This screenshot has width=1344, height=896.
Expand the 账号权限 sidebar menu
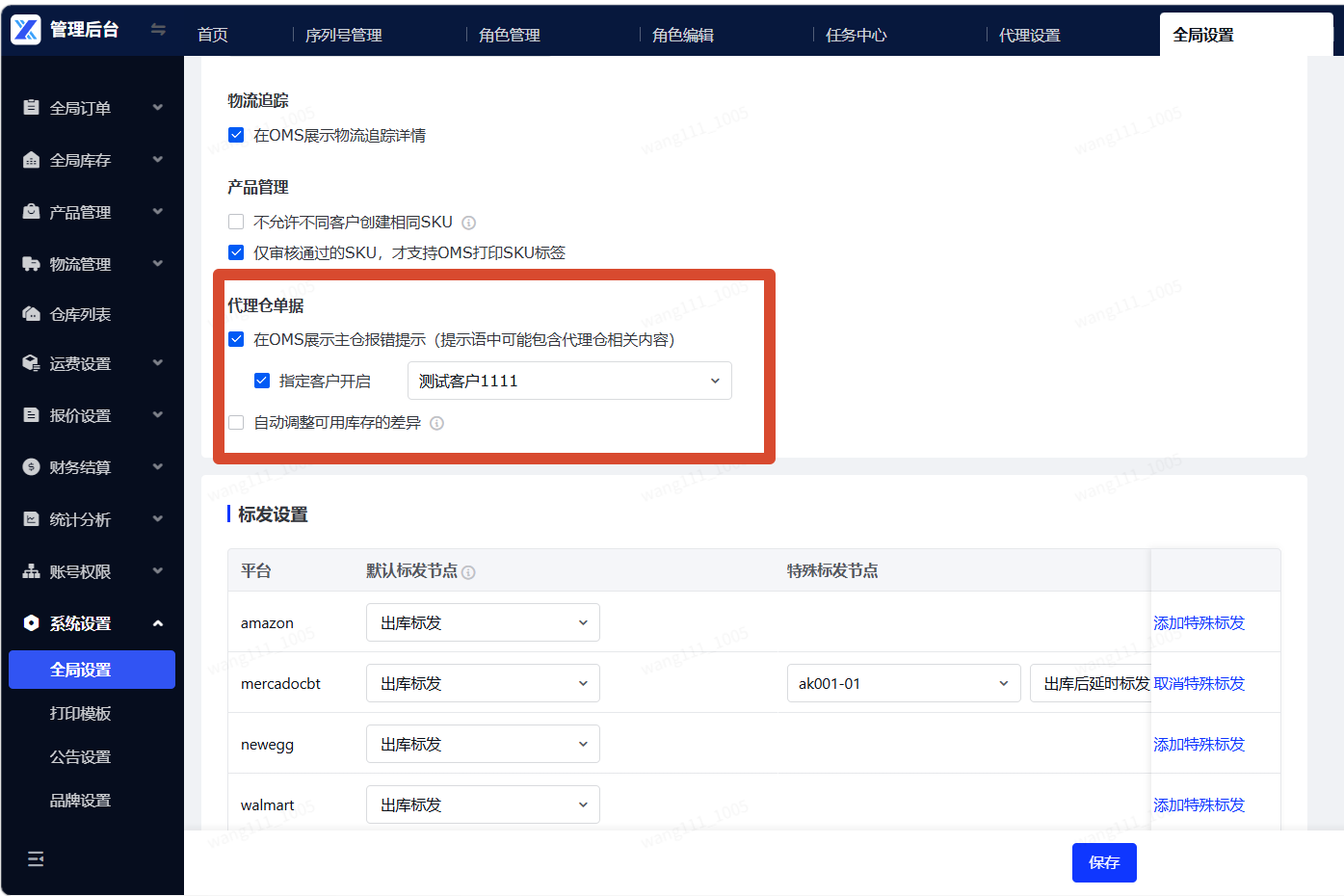tap(158, 571)
